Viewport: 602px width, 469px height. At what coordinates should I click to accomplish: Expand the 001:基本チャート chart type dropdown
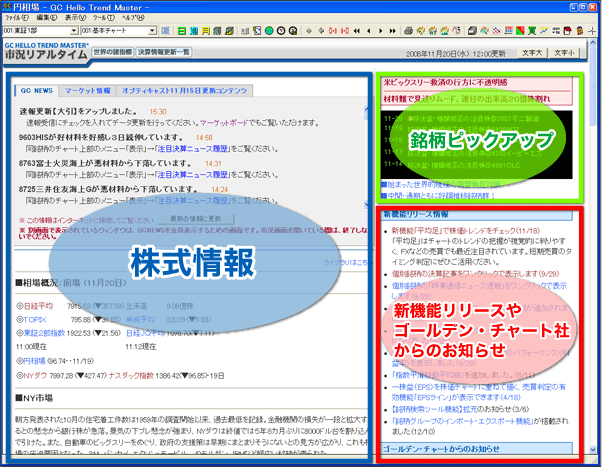[154, 31]
